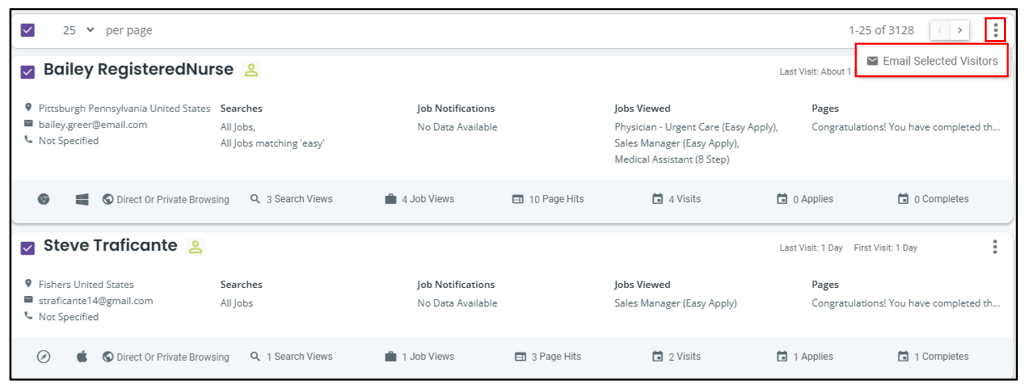Viewport: 1025px width, 386px height.
Task: Click the Windows OS icon in Bailey's card
Action: [82, 199]
